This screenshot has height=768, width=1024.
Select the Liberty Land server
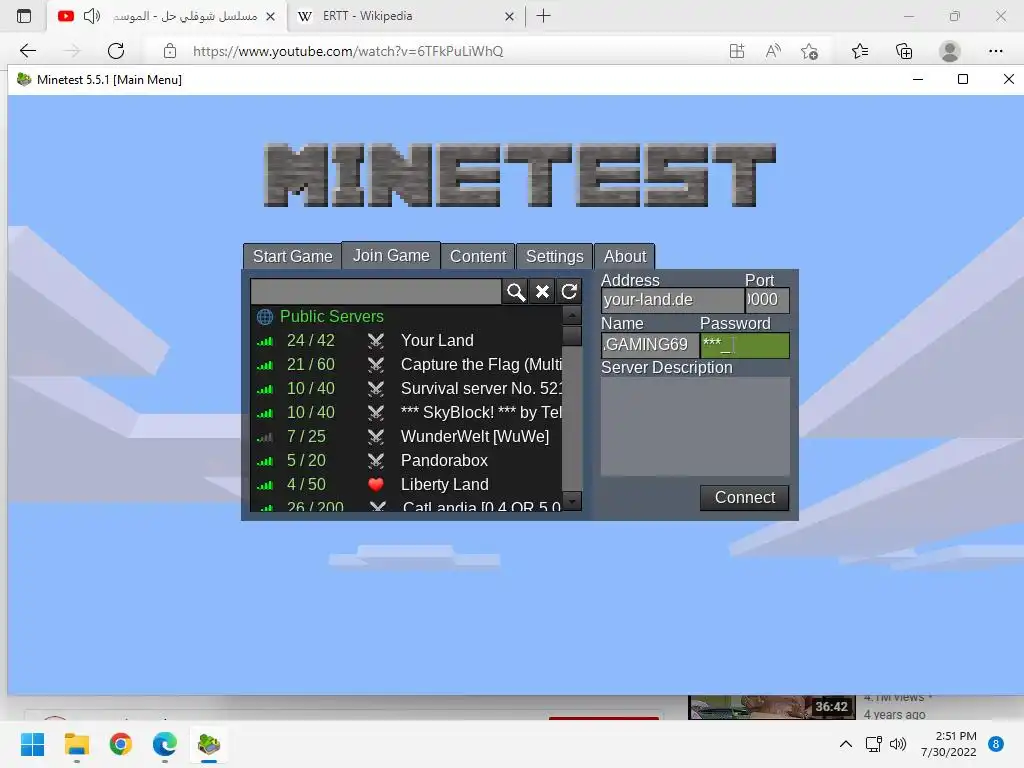pyautogui.click(x=406, y=485)
